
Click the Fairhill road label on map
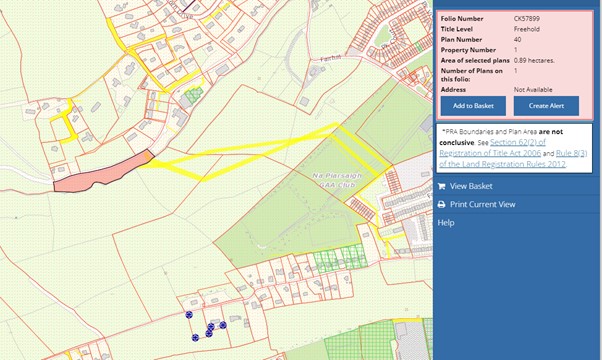[x=331, y=58]
